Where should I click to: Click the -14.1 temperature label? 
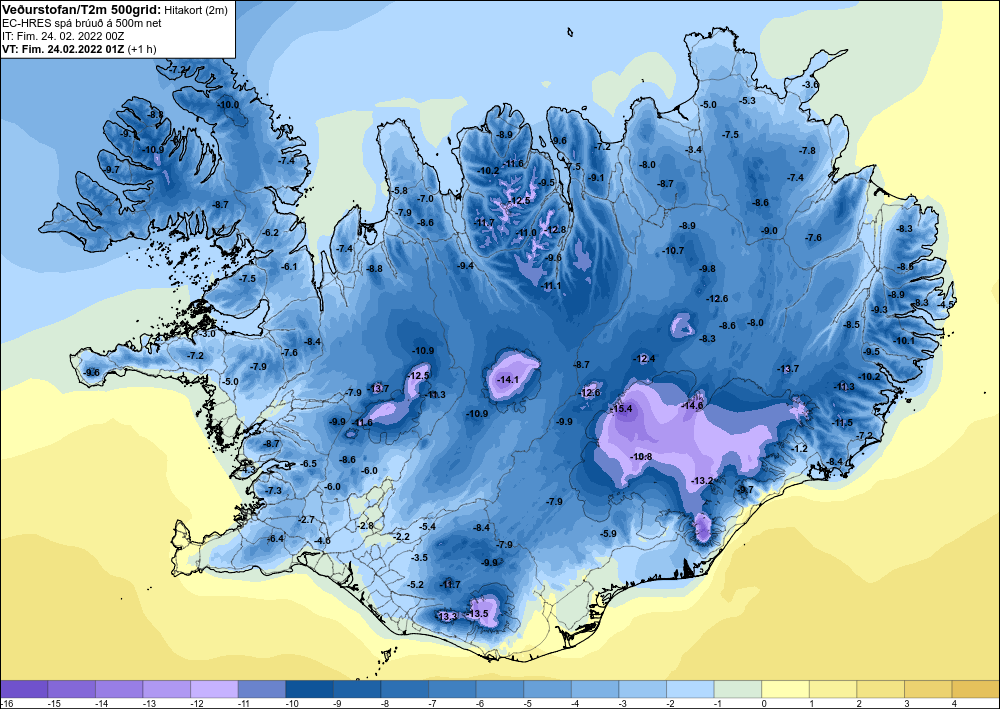point(508,380)
